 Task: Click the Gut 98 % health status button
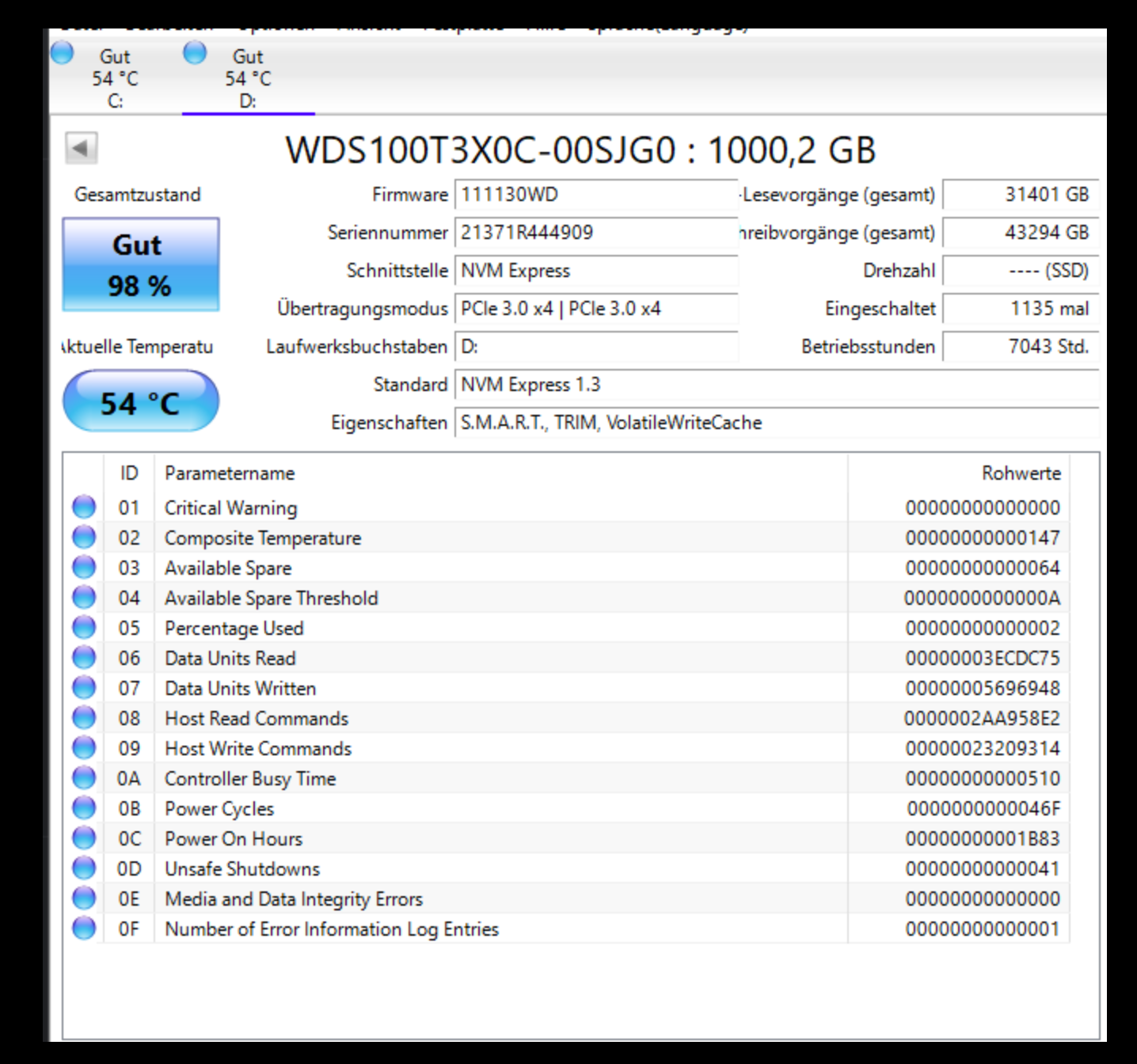pyautogui.click(x=141, y=264)
